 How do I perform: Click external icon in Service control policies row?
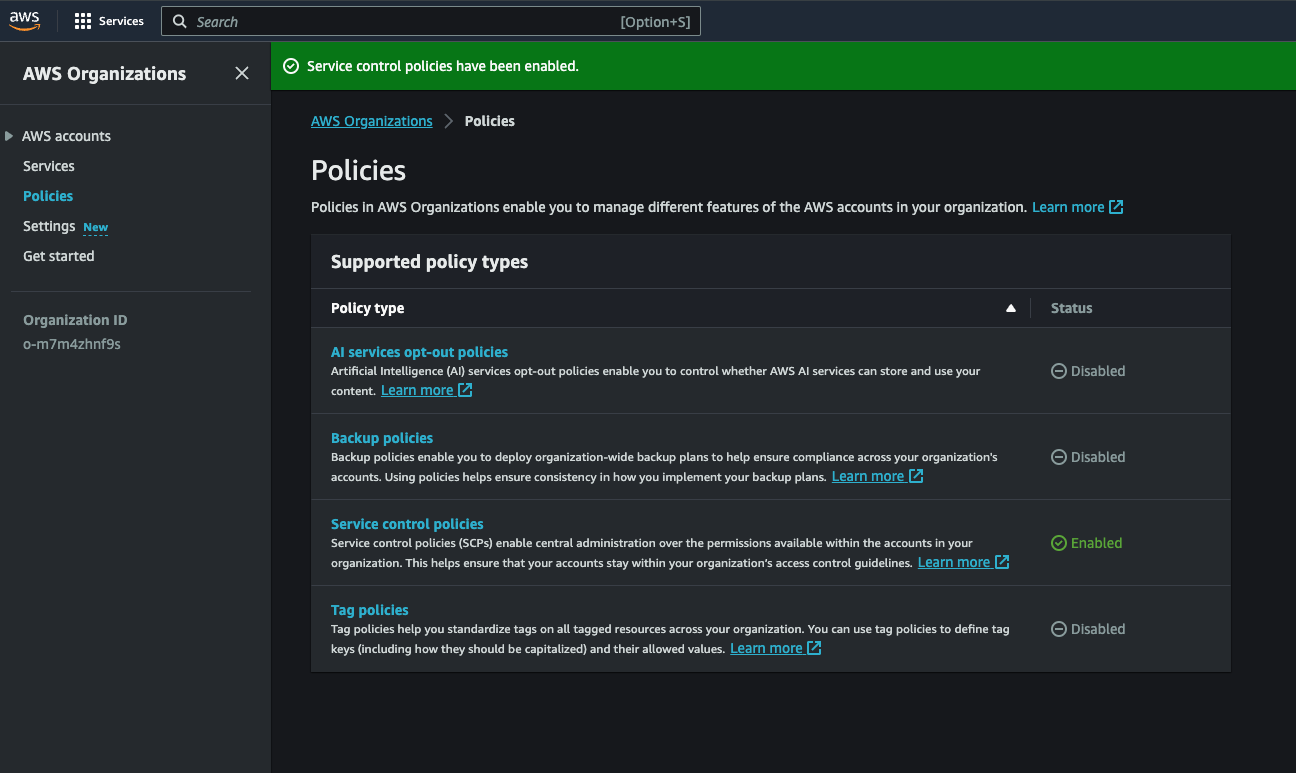(x=1002, y=562)
